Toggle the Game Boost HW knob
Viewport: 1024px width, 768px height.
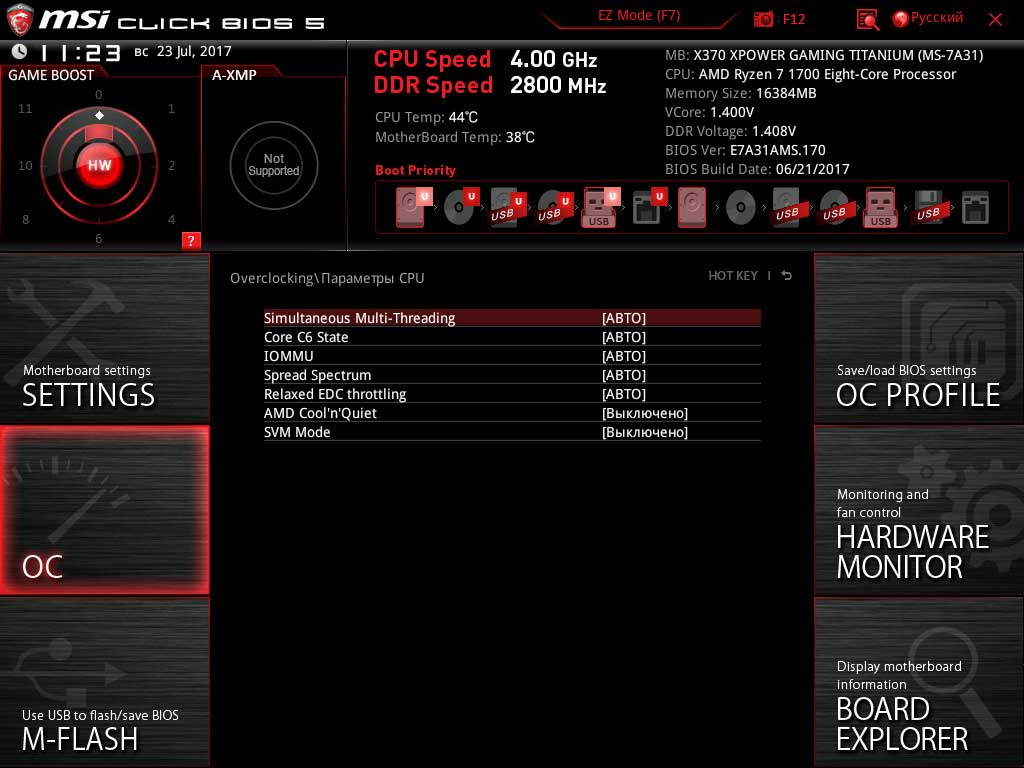(x=100, y=165)
